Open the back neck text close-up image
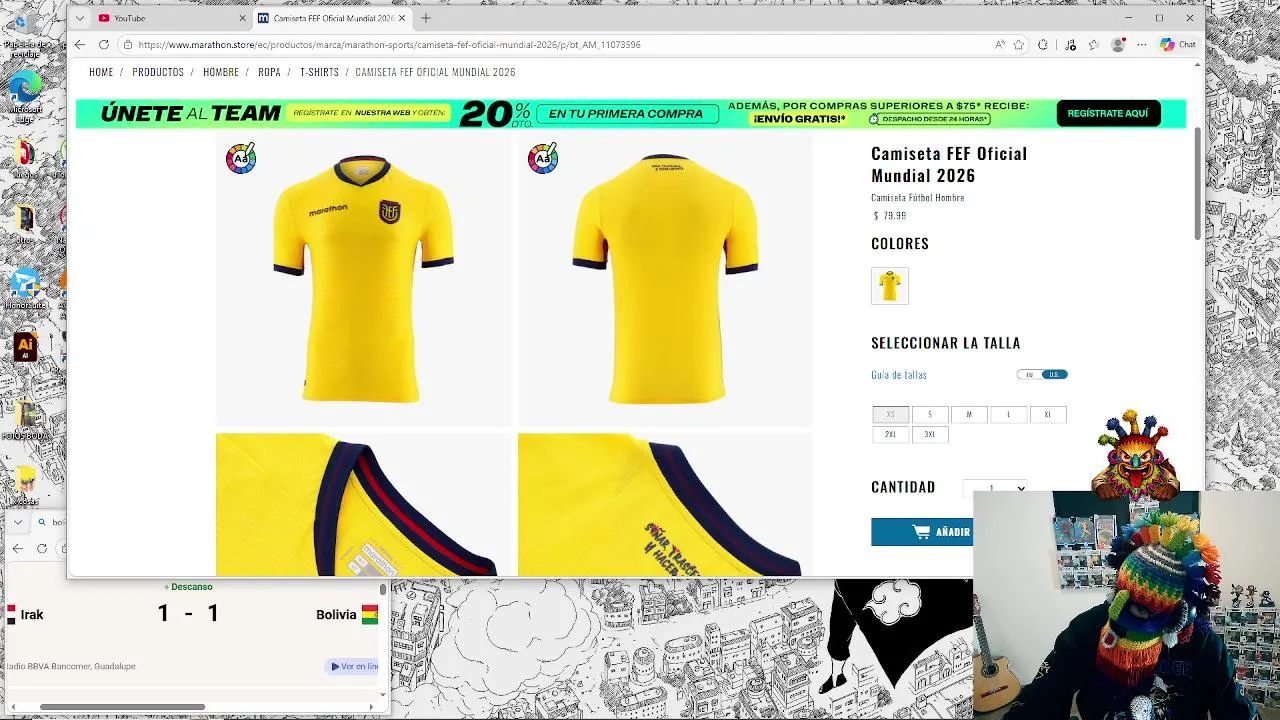The width and height of the screenshot is (1280, 720). point(665,505)
